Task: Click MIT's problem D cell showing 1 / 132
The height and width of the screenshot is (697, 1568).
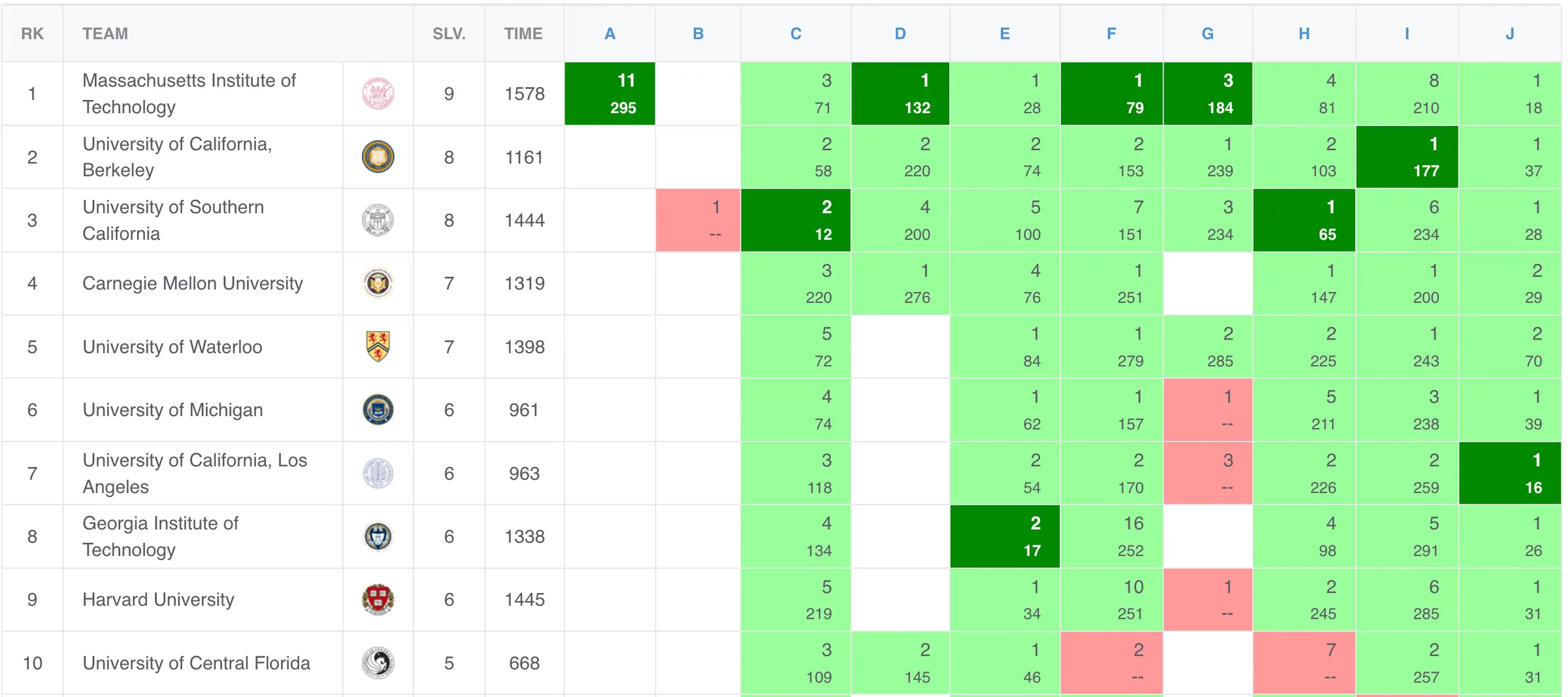Action: (900, 93)
